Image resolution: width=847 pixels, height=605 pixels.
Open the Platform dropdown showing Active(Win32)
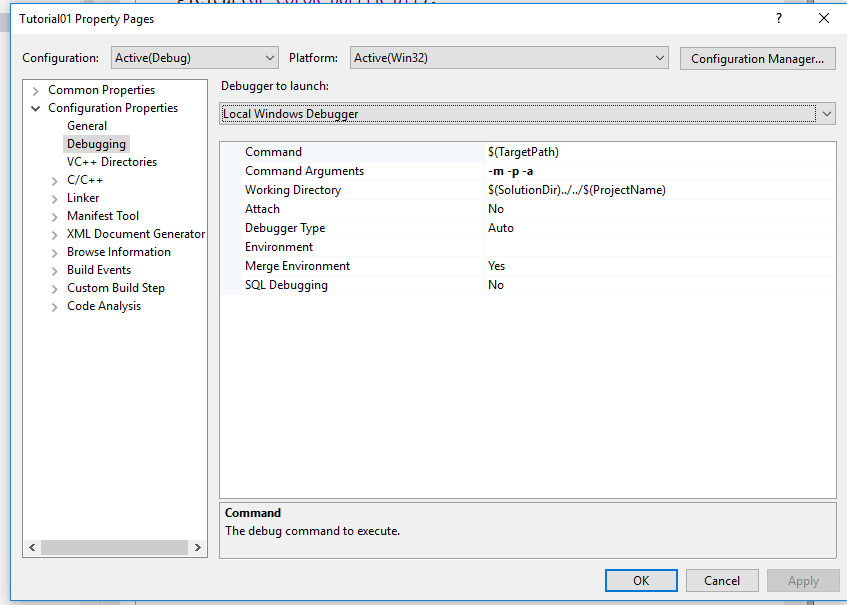(509, 58)
